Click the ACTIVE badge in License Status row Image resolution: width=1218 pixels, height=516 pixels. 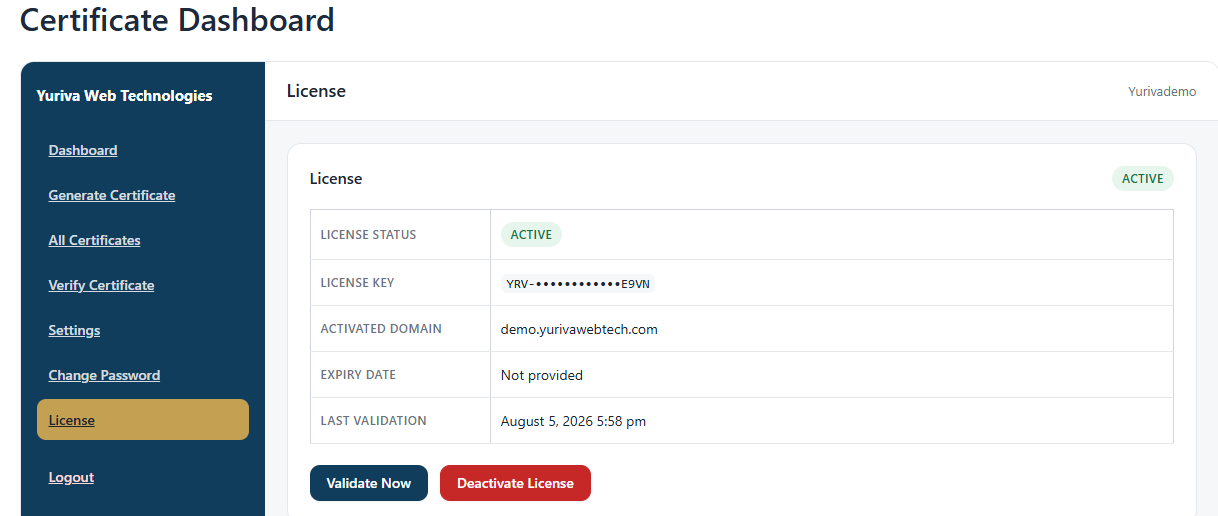(x=531, y=235)
